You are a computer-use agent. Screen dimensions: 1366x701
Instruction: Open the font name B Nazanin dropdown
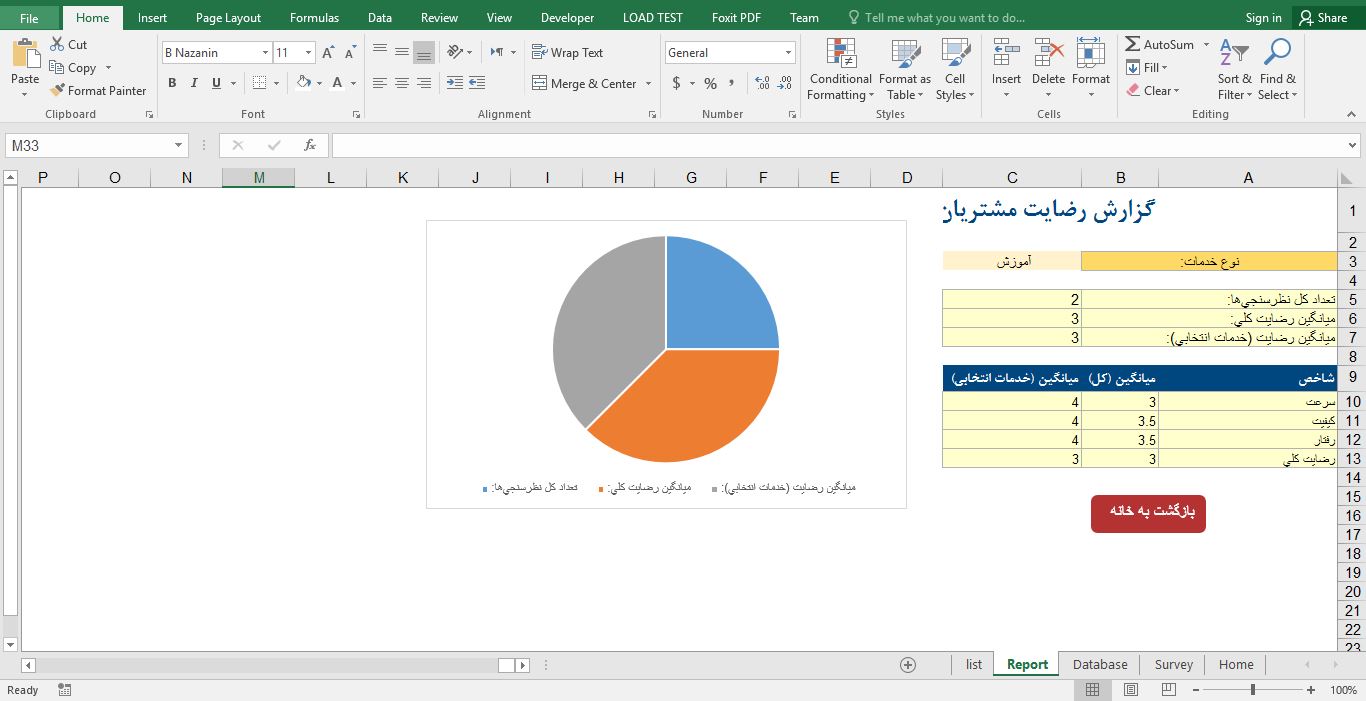(265, 53)
